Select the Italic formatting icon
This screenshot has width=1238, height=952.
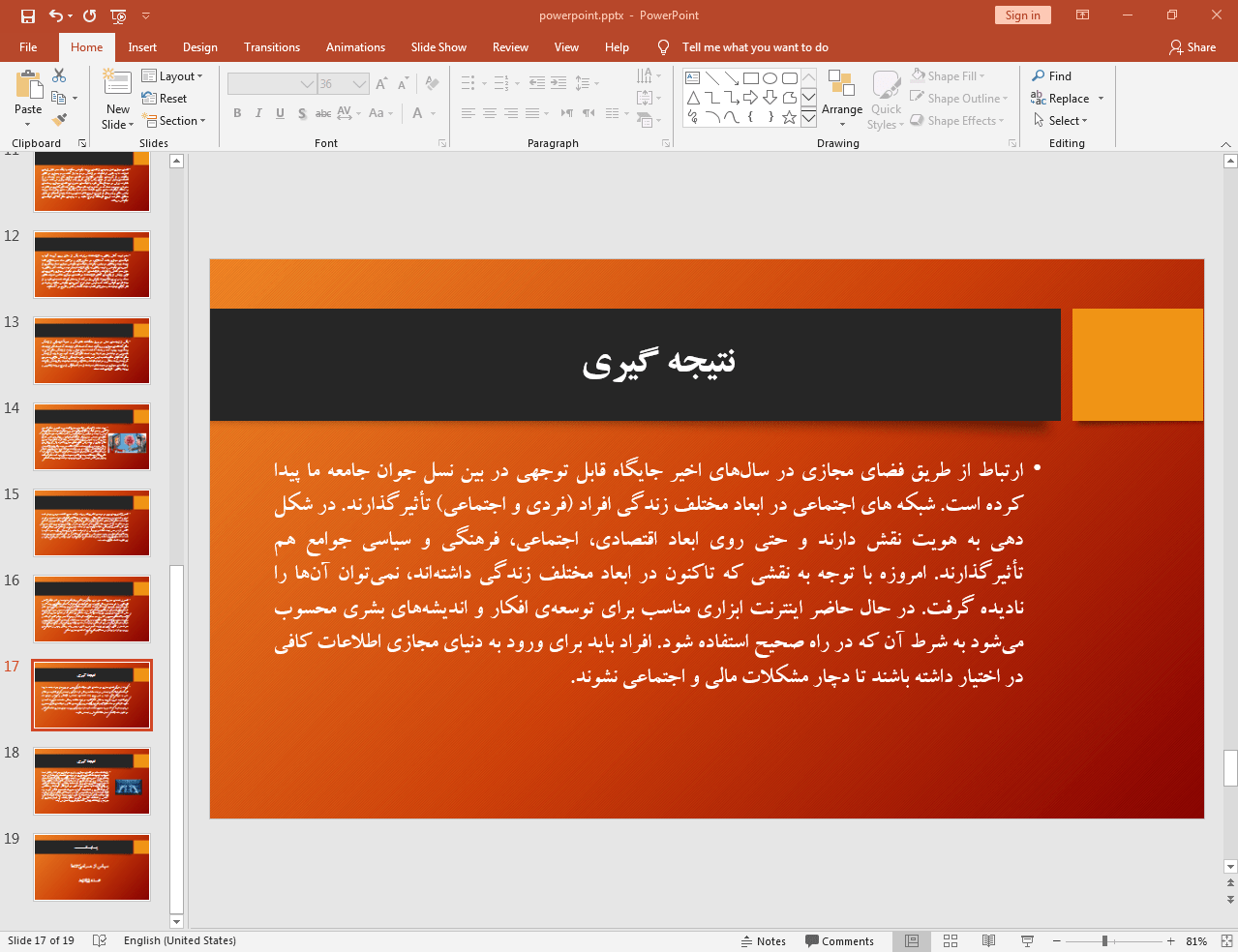click(x=257, y=113)
